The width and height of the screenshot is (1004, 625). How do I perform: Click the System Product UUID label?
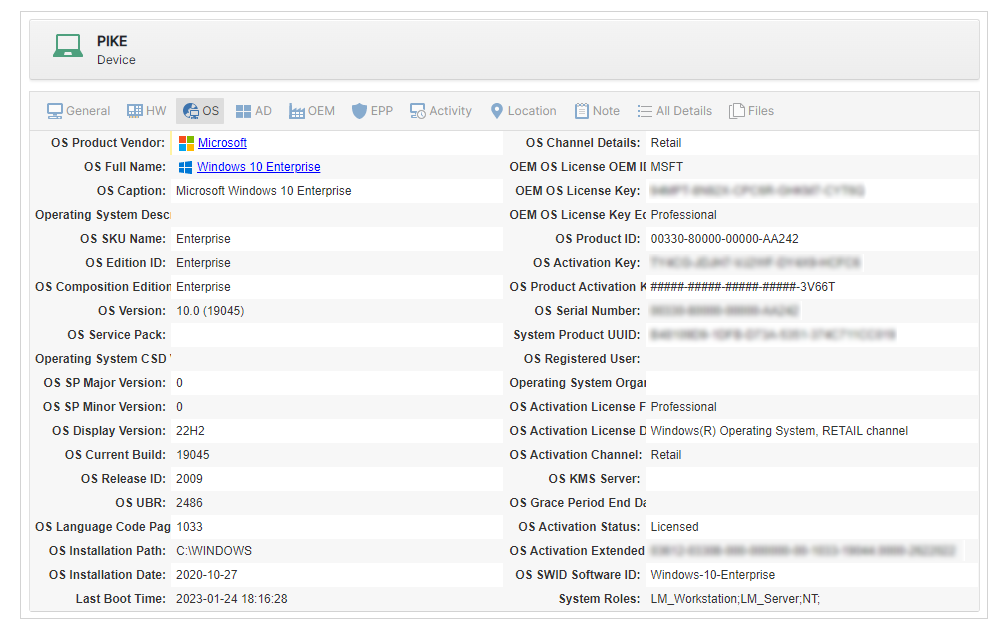(576, 335)
